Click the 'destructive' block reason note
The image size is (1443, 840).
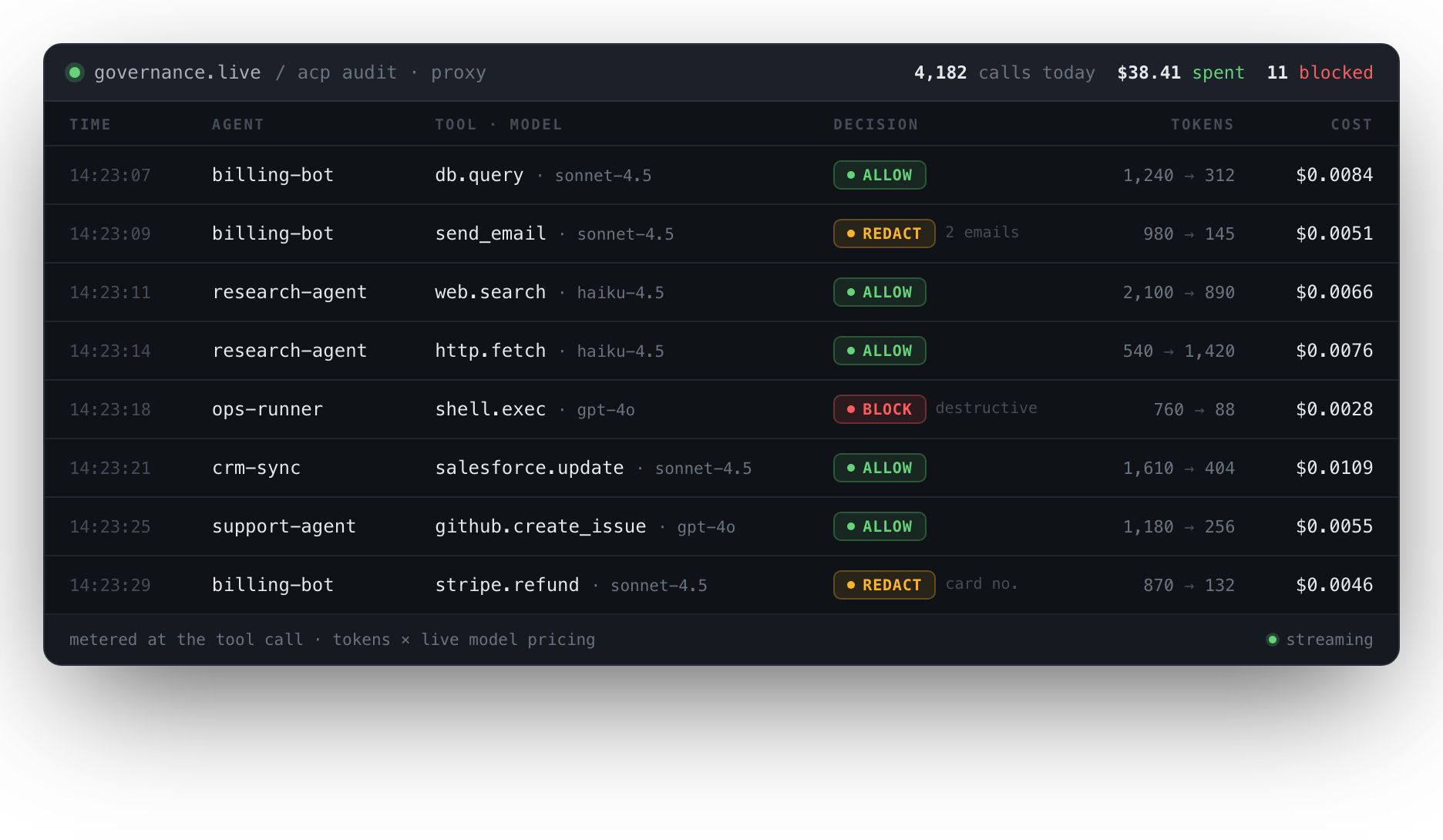tap(987, 408)
